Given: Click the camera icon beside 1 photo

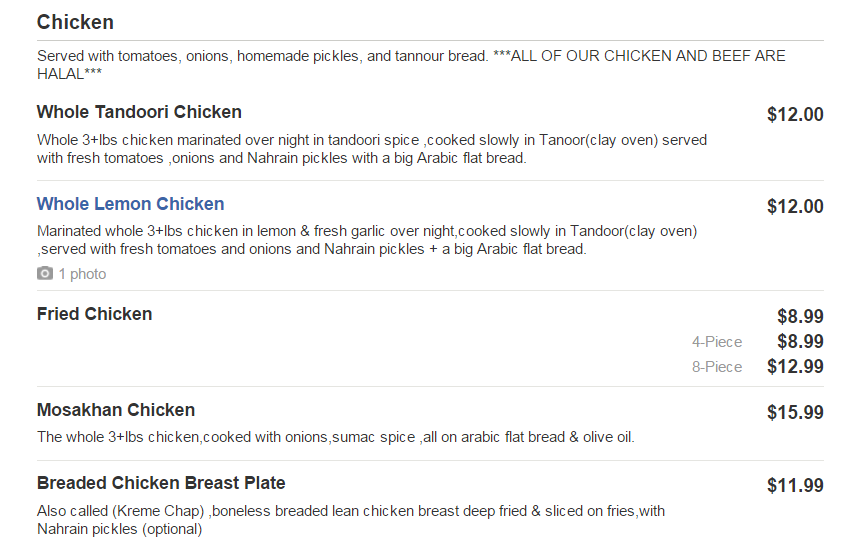Looking at the screenshot, I should coord(45,274).
